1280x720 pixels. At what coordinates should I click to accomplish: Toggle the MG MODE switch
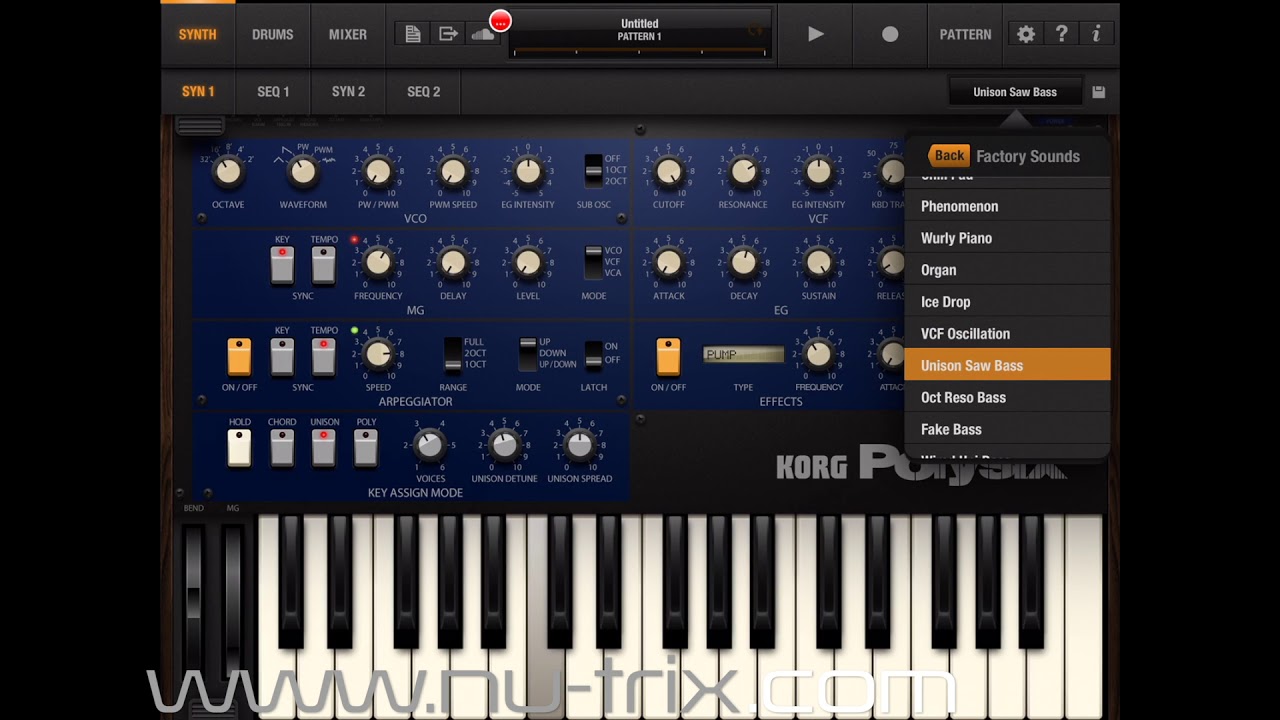tap(594, 262)
